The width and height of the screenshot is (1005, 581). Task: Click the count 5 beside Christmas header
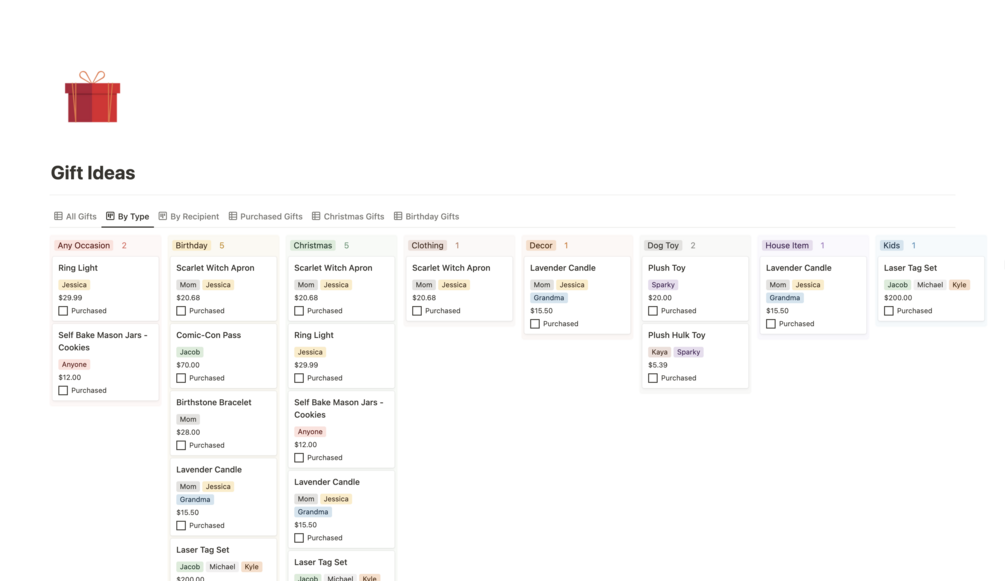pyautogui.click(x=346, y=245)
